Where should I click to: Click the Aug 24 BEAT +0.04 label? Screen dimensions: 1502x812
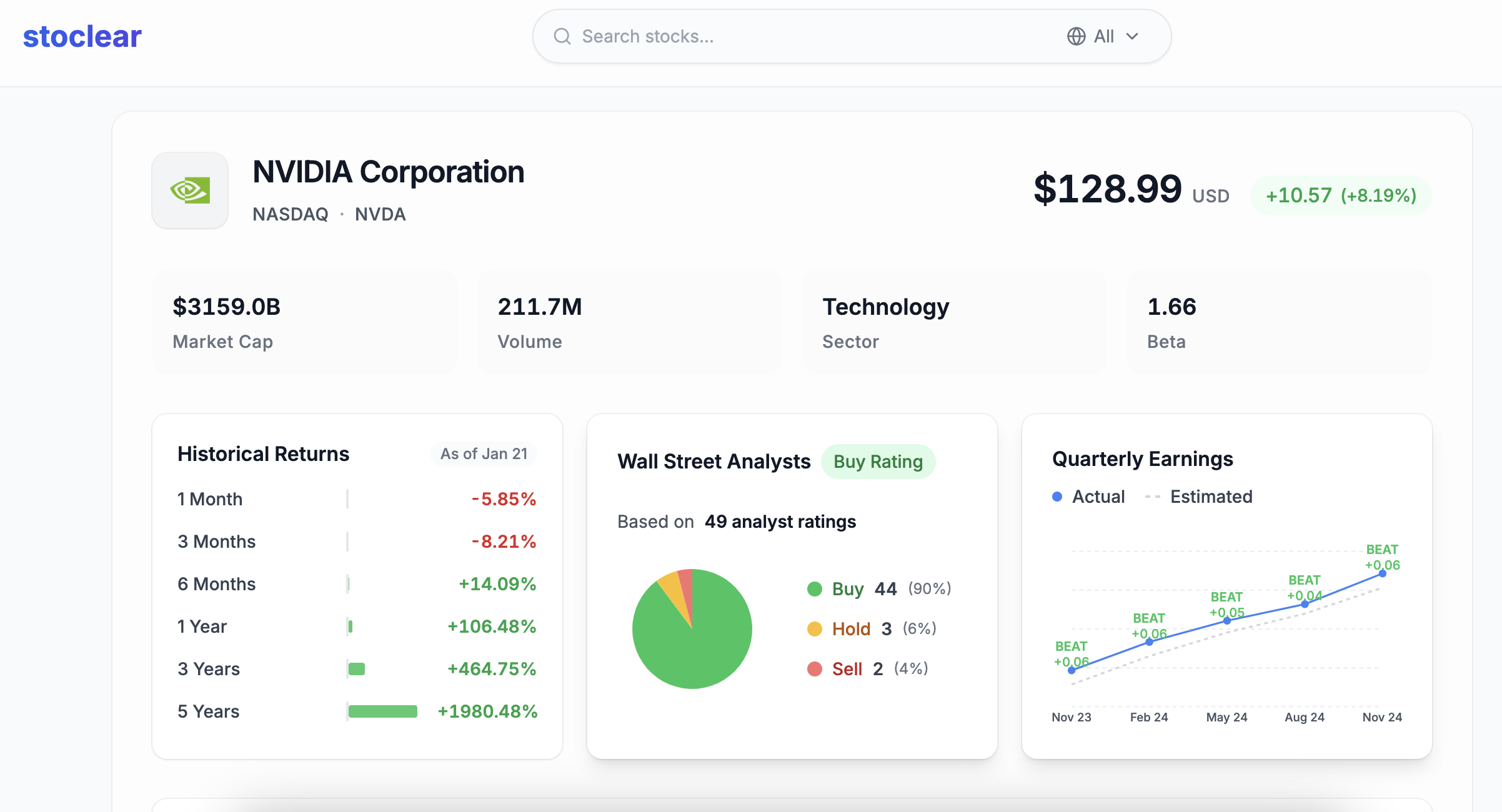pos(1305,588)
